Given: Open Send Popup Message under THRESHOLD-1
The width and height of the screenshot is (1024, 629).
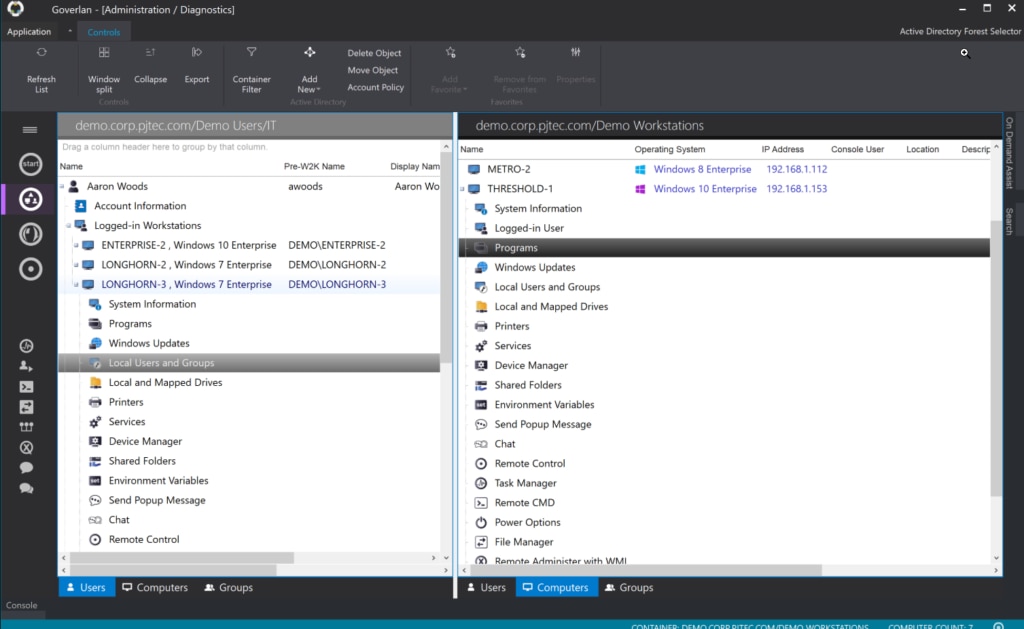Looking at the screenshot, I should coord(543,424).
